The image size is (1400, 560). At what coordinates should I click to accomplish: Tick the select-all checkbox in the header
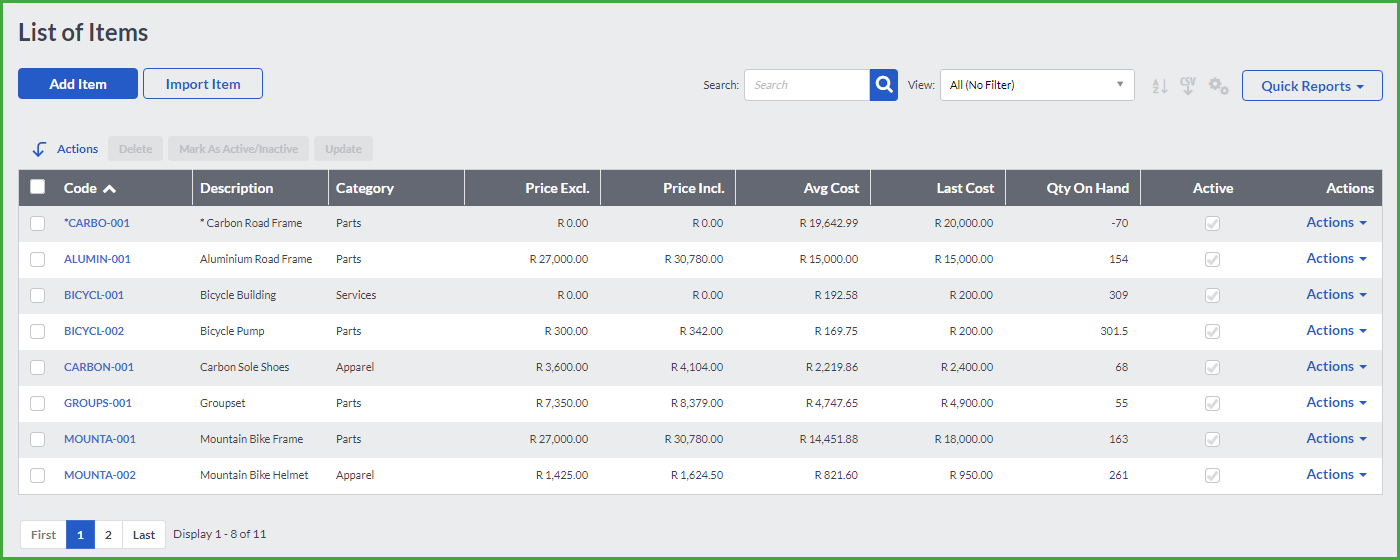(38, 187)
